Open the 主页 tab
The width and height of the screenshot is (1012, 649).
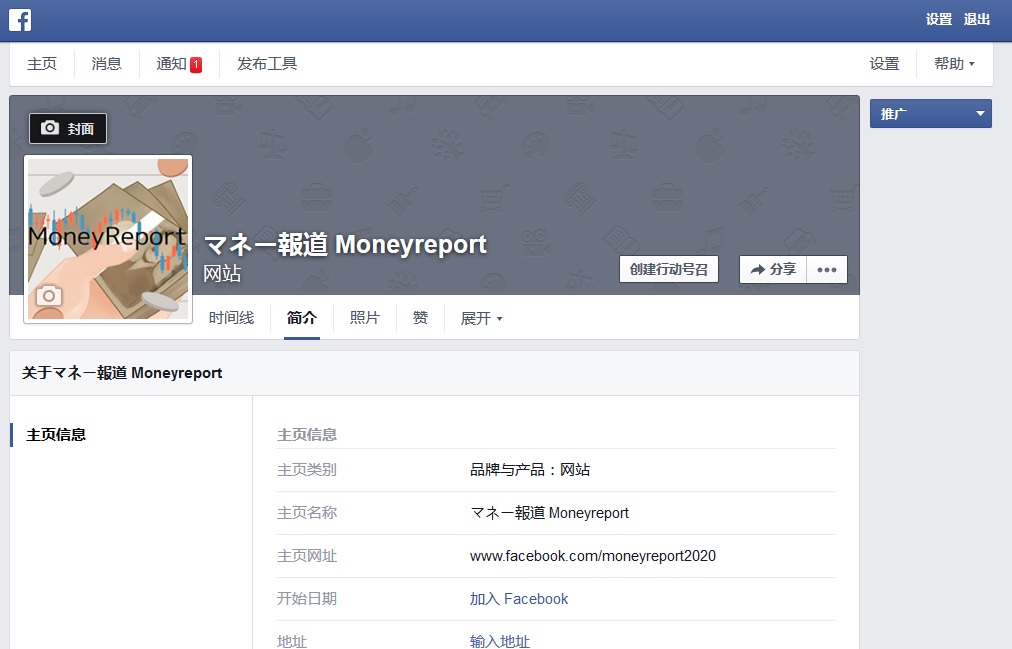pos(42,64)
